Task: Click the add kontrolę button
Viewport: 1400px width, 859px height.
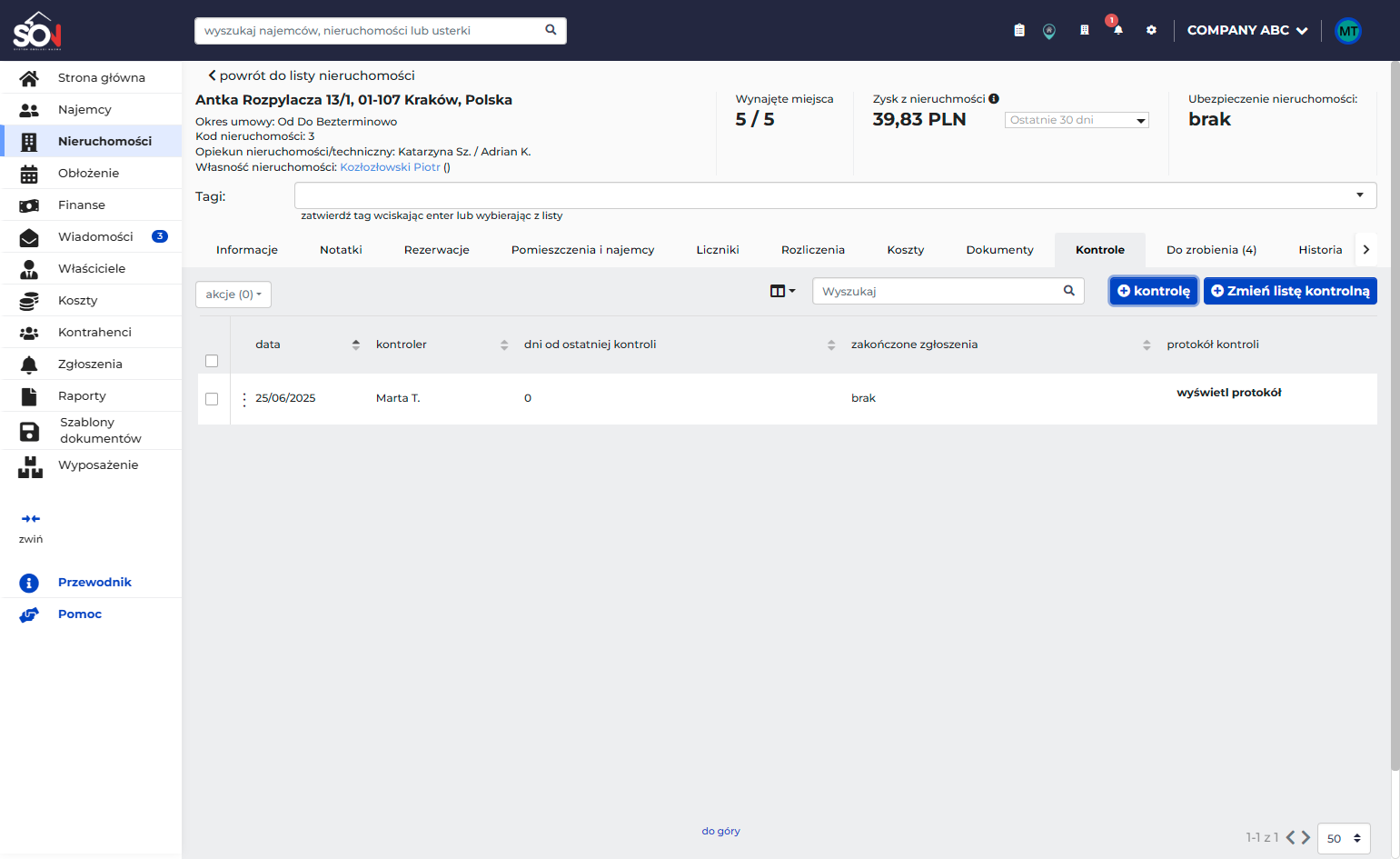Action: click(1154, 291)
